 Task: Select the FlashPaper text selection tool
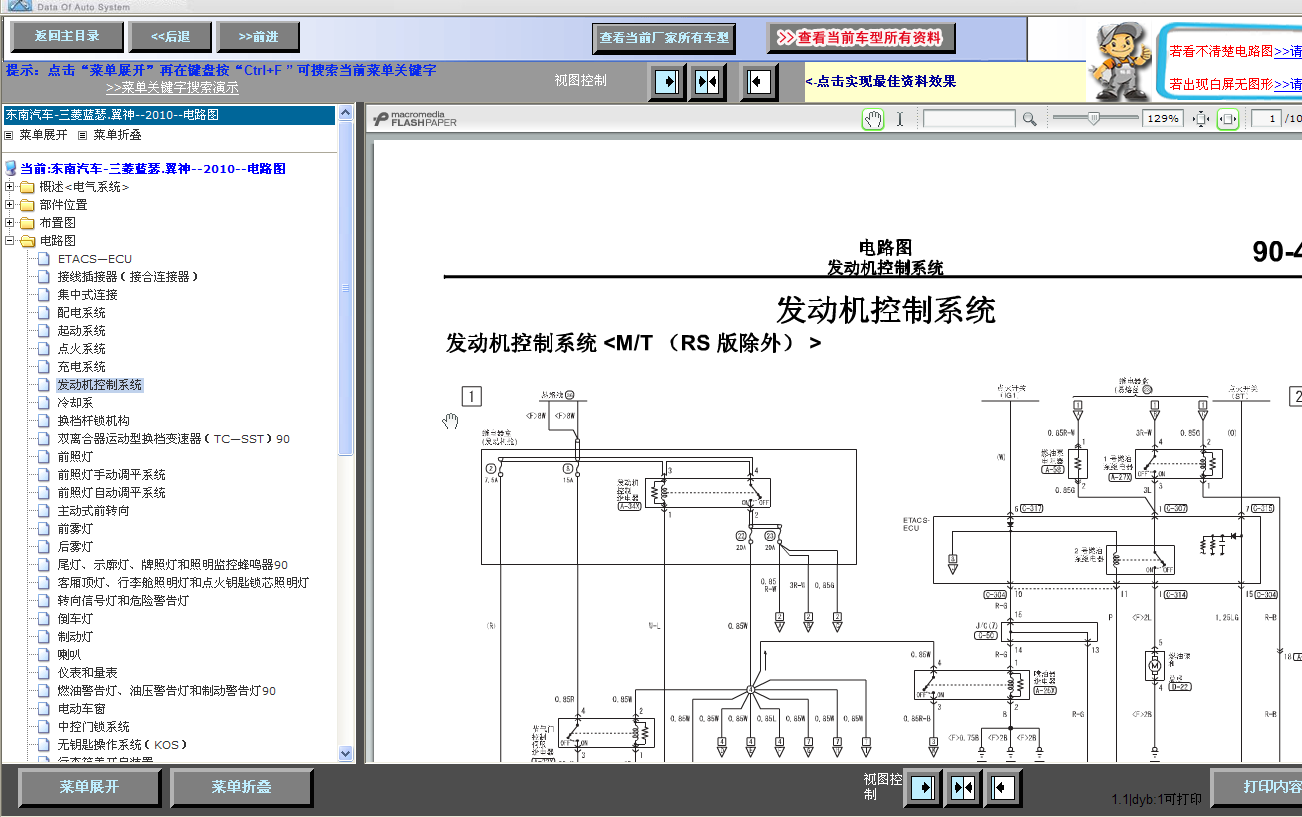tap(899, 119)
